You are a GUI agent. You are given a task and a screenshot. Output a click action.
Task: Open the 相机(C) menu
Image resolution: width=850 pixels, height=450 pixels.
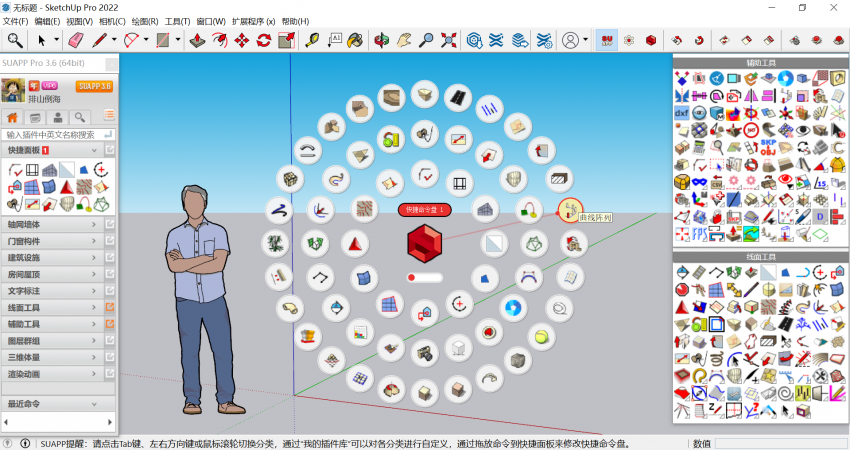point(112,21)
